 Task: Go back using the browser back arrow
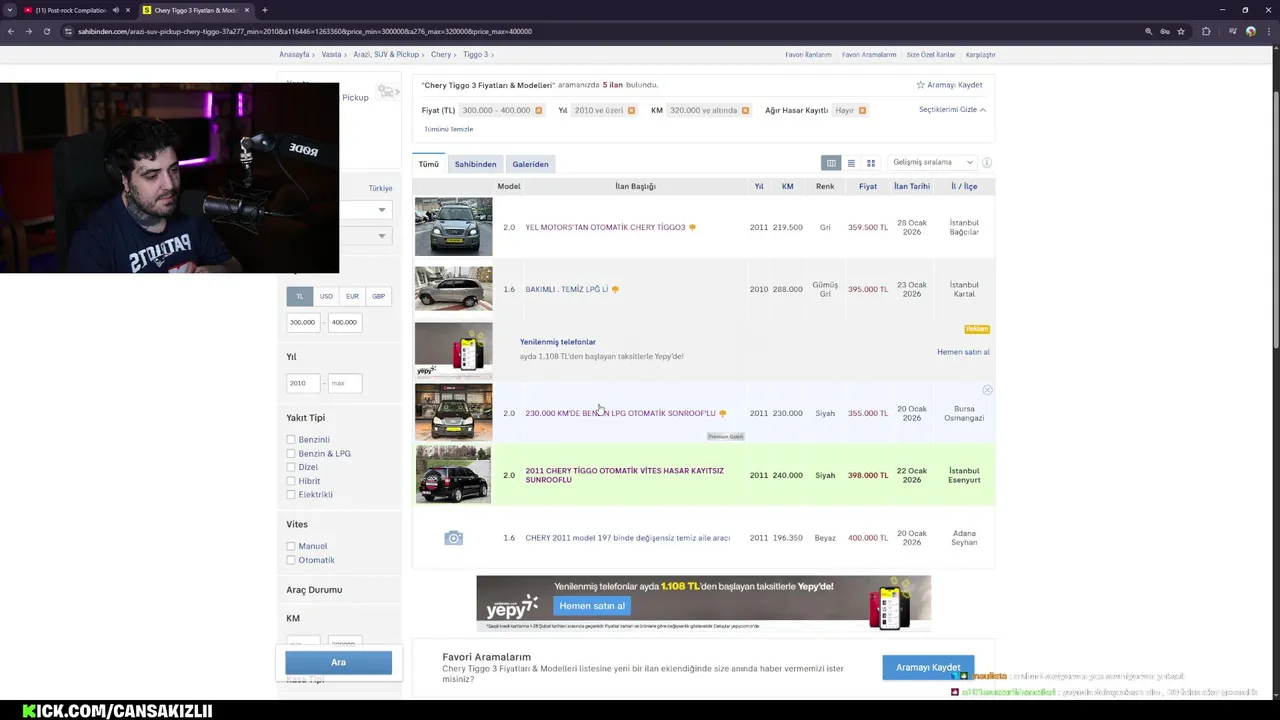(10, 31)
